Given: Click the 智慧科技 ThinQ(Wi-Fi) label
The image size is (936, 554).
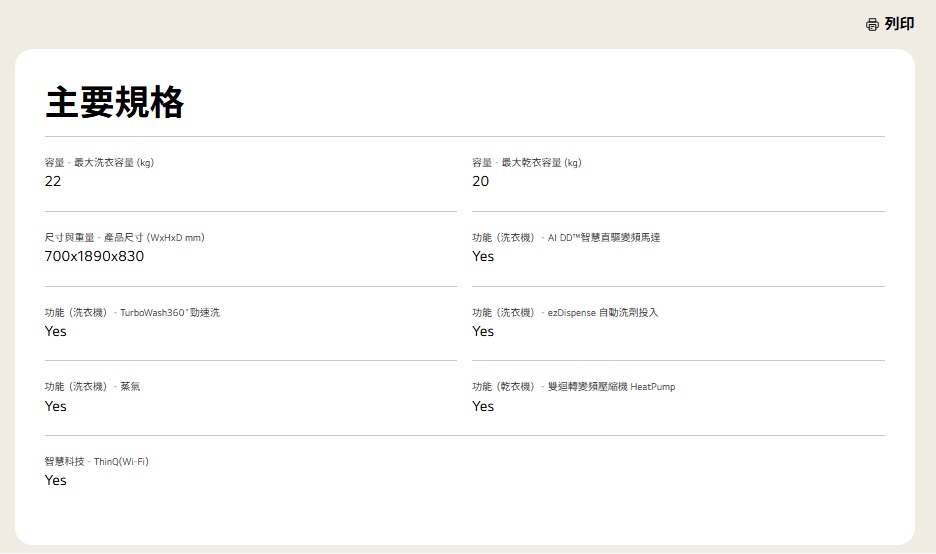Looking at the screenshot, I should (x=97, y=462).
